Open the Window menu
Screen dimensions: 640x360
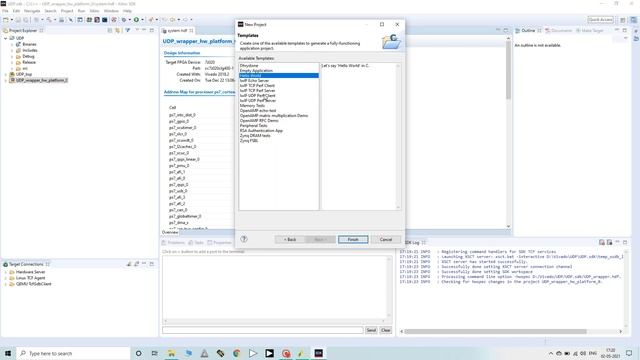tap(111, 11)
